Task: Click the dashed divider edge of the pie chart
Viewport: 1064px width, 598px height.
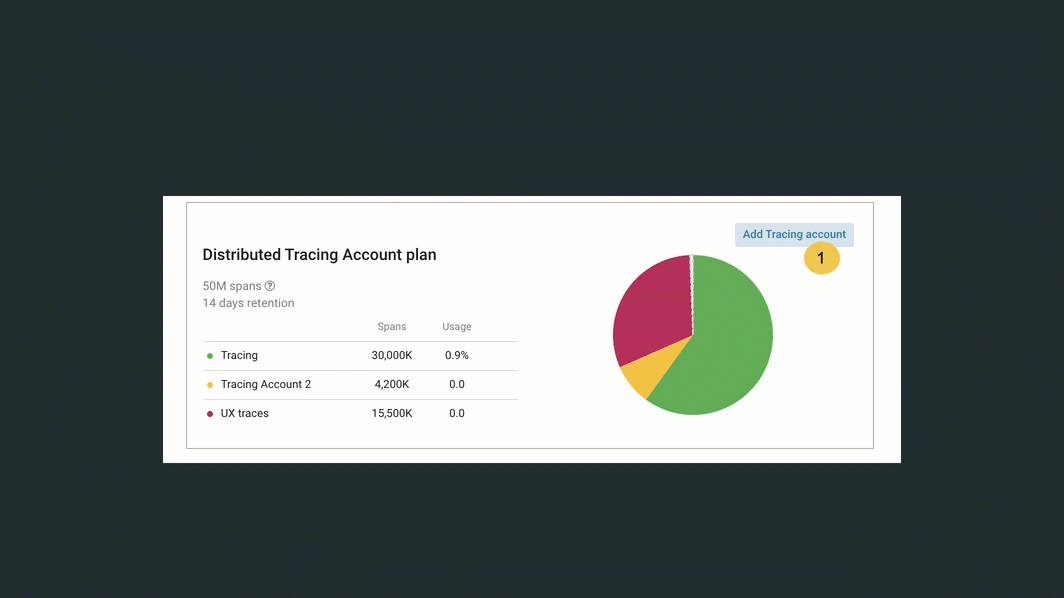Action: [691, 295]
